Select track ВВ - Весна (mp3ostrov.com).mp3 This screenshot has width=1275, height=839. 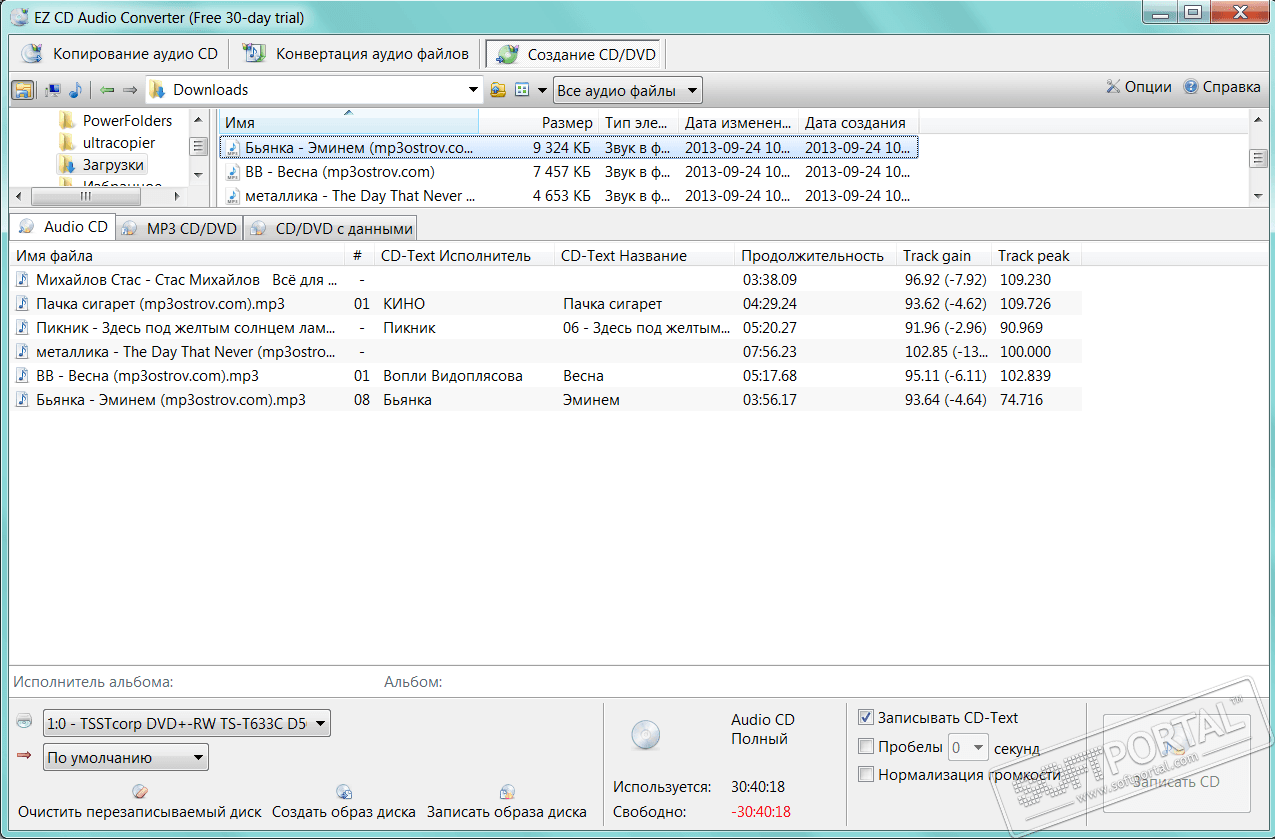coord(147,376)
